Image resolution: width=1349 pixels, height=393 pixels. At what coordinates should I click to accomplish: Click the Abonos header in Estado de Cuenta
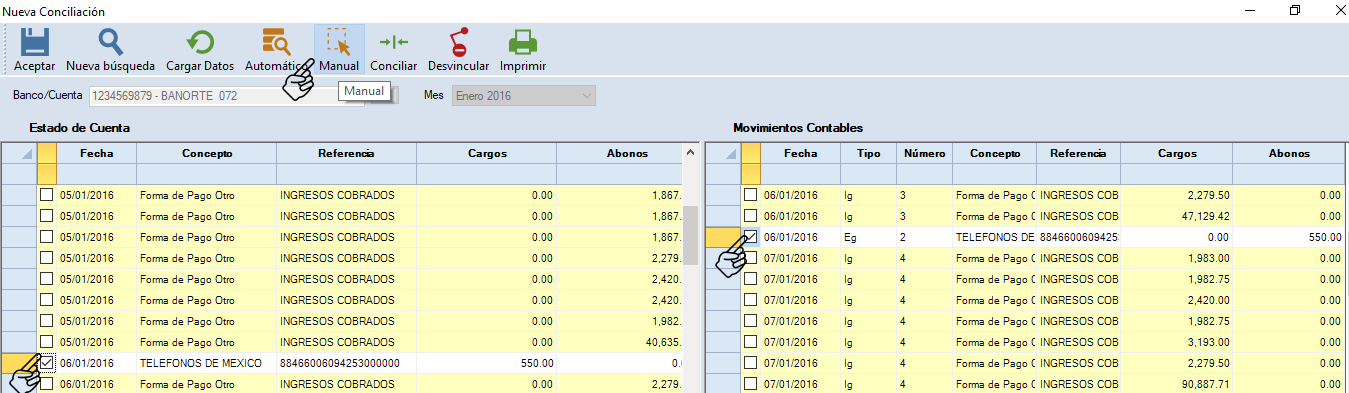627,154
